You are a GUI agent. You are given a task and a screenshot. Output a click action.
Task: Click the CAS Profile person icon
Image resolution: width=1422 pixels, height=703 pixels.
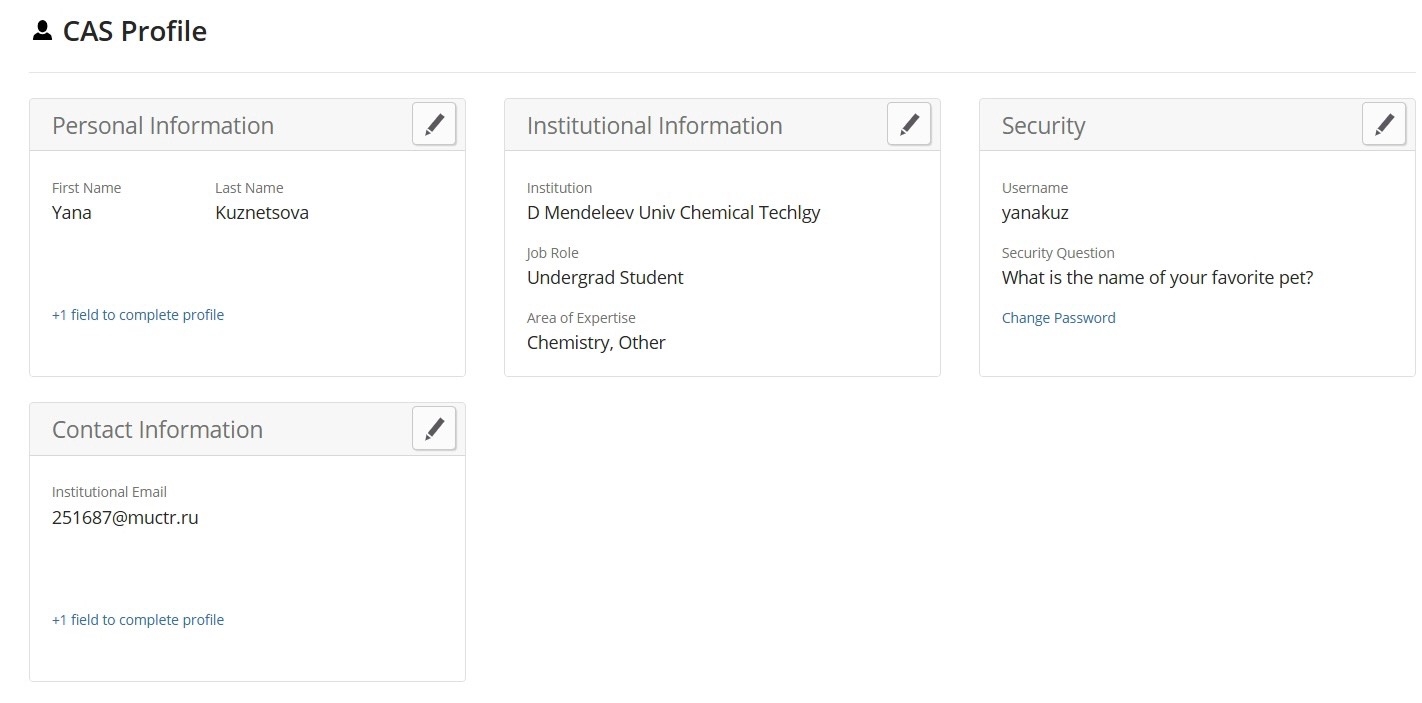pos(42,31)
